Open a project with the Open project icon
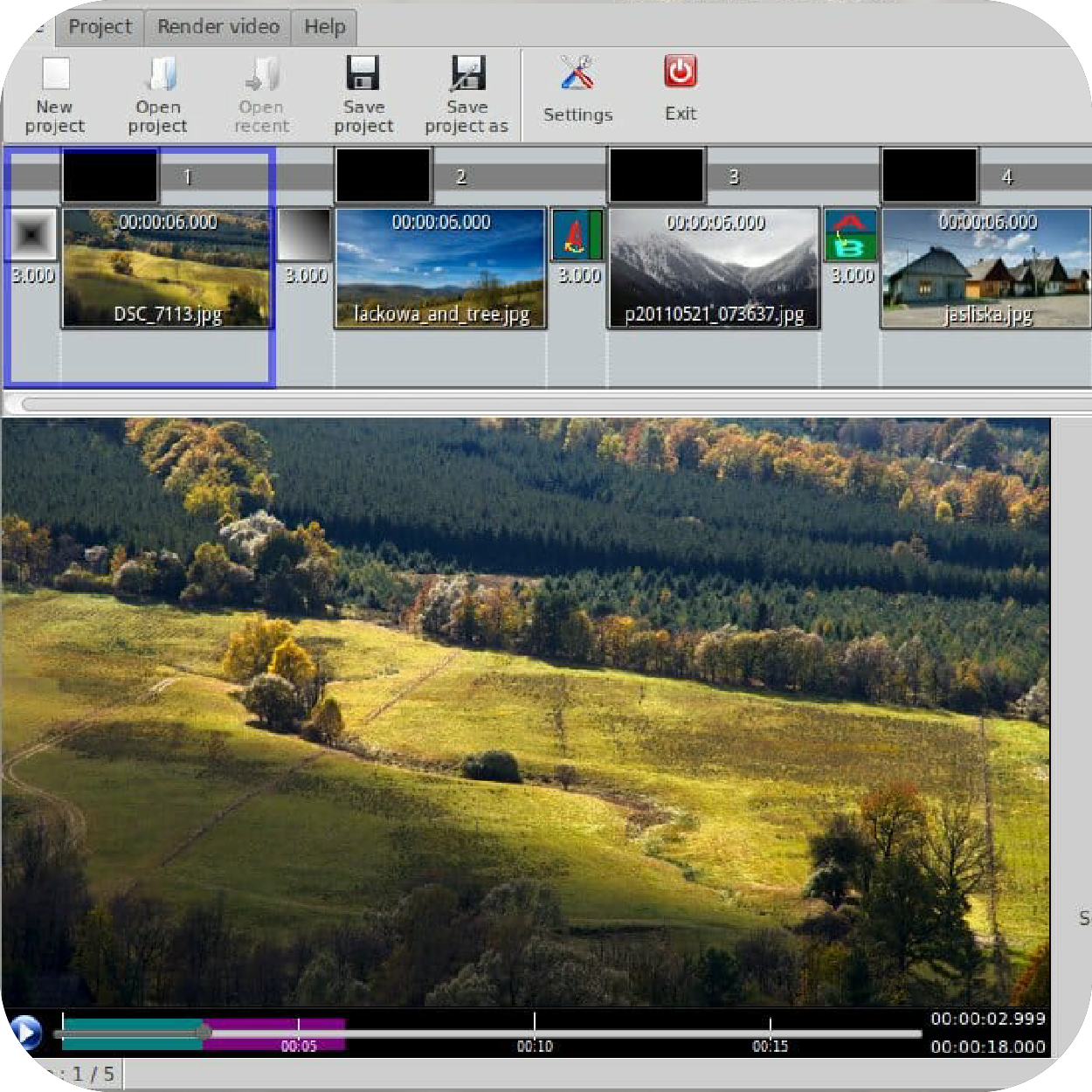The width and height of the screenshot is (1092, 1092). tap(158, 75)
